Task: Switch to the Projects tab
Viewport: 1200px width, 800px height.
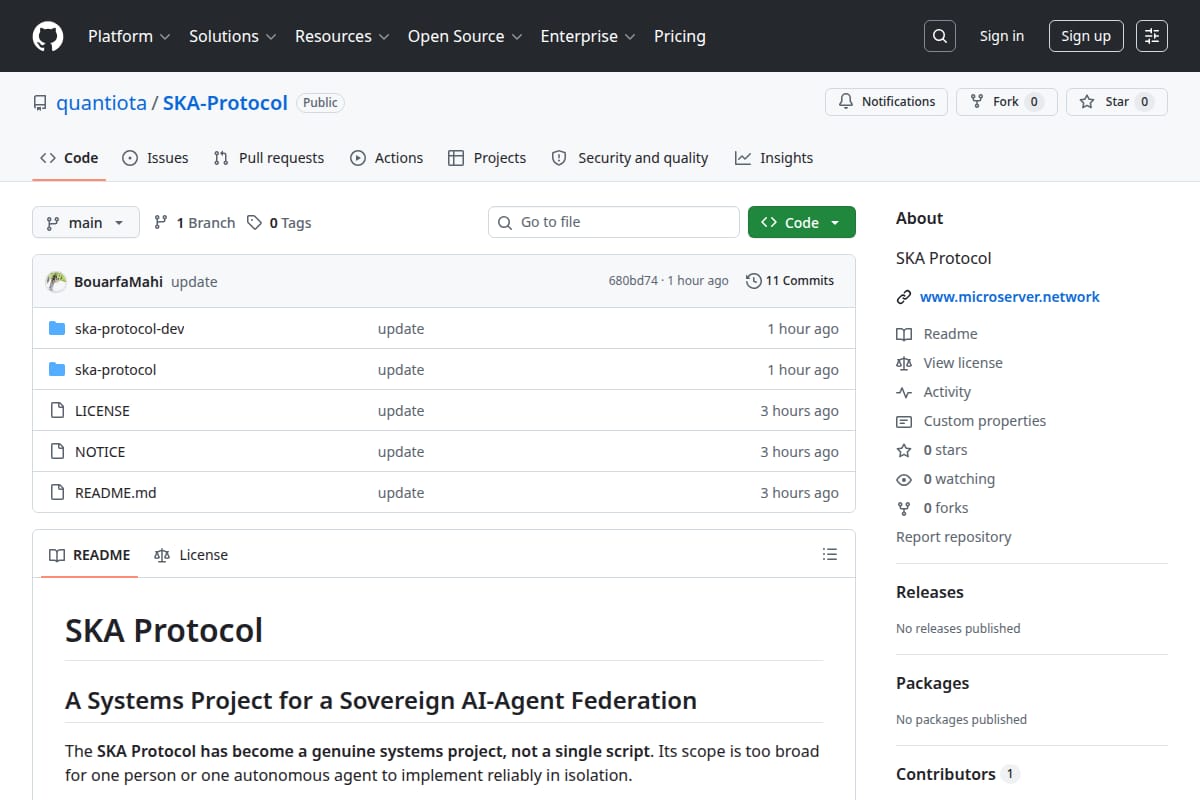Action: click(487, 158)
